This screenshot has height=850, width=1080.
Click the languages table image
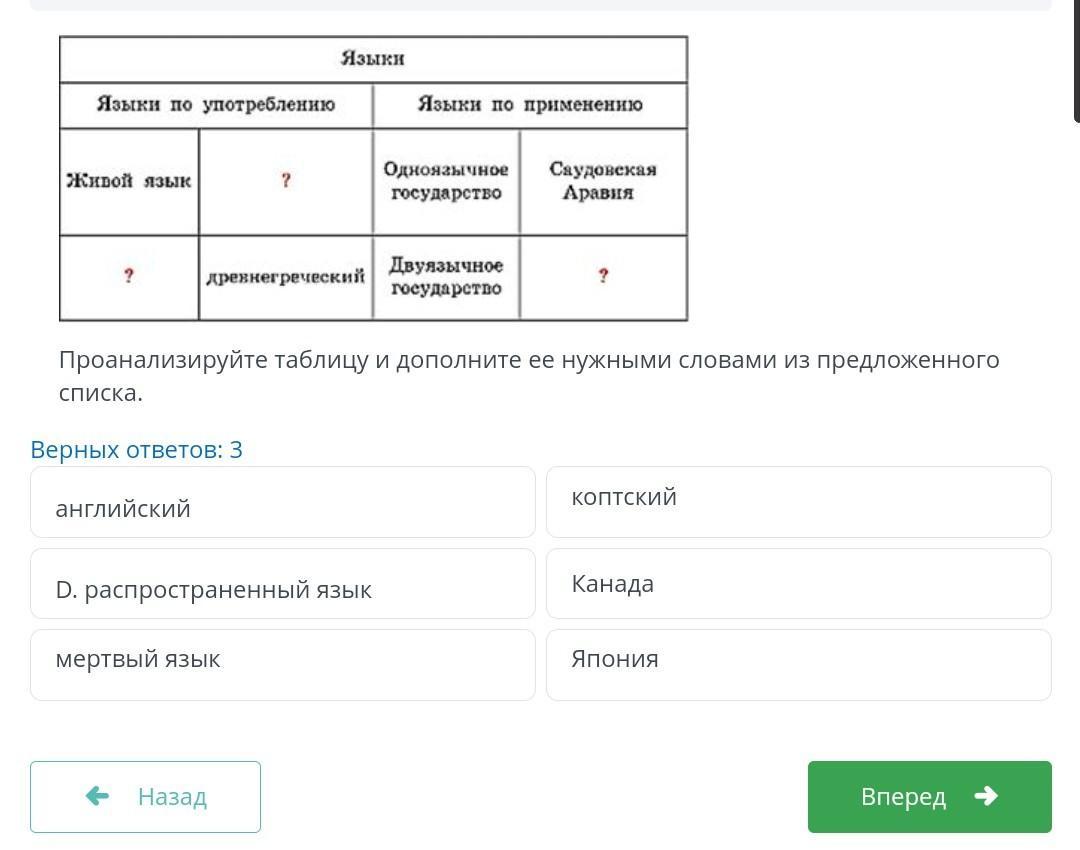tap(373, 179)
